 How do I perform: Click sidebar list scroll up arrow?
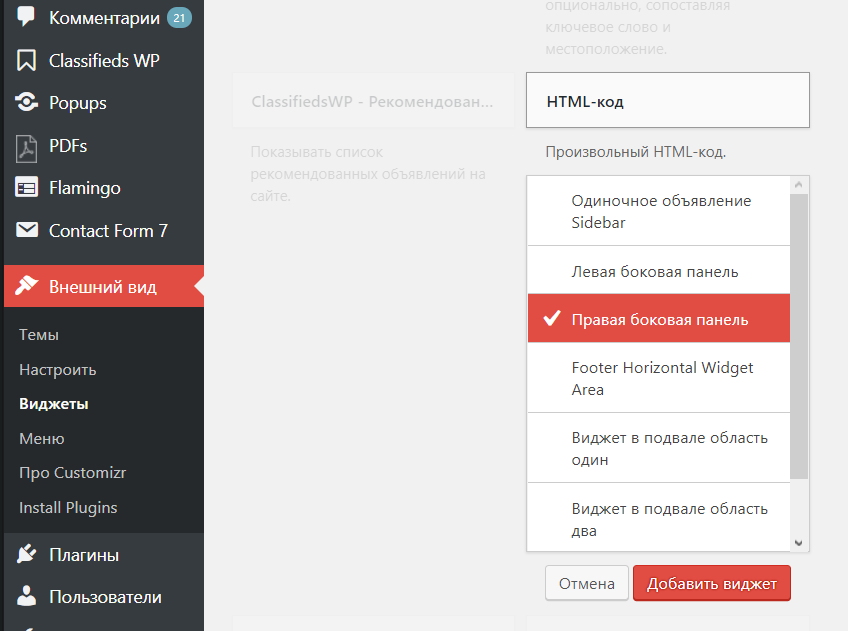[799, 185]
